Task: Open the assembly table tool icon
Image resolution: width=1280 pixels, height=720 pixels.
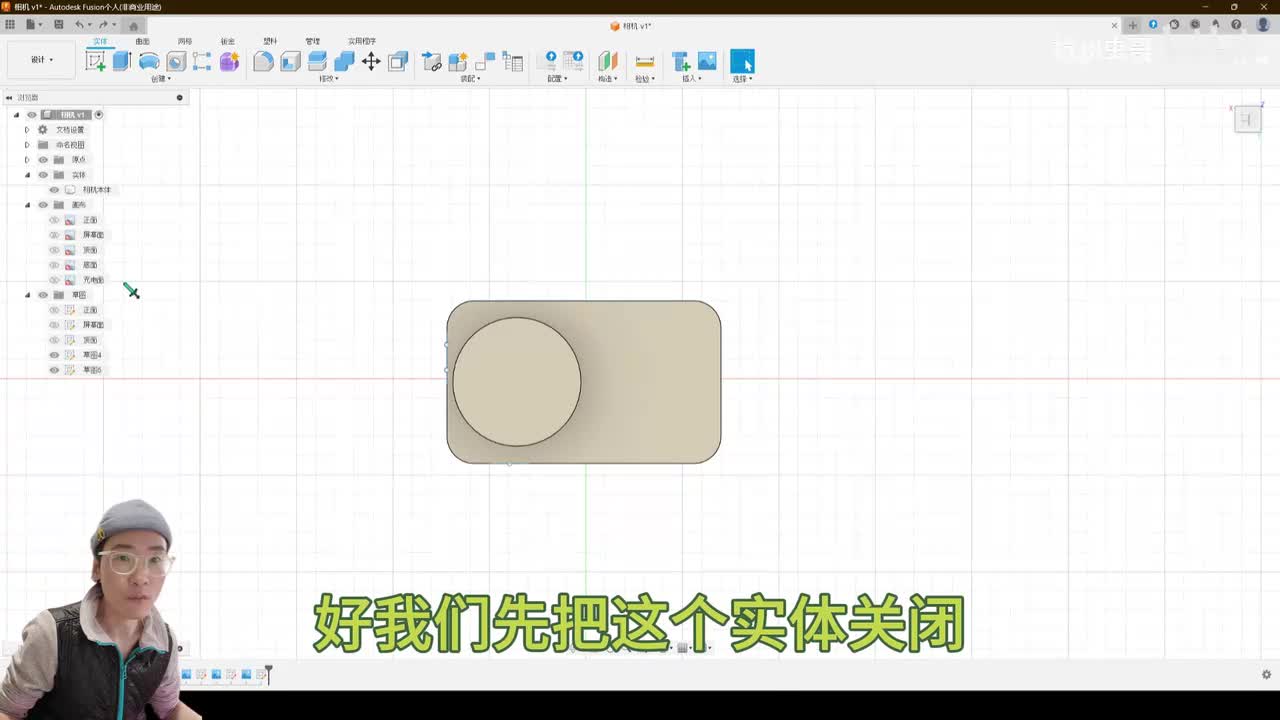Action: pyautogui.click(x=513, y=61)
